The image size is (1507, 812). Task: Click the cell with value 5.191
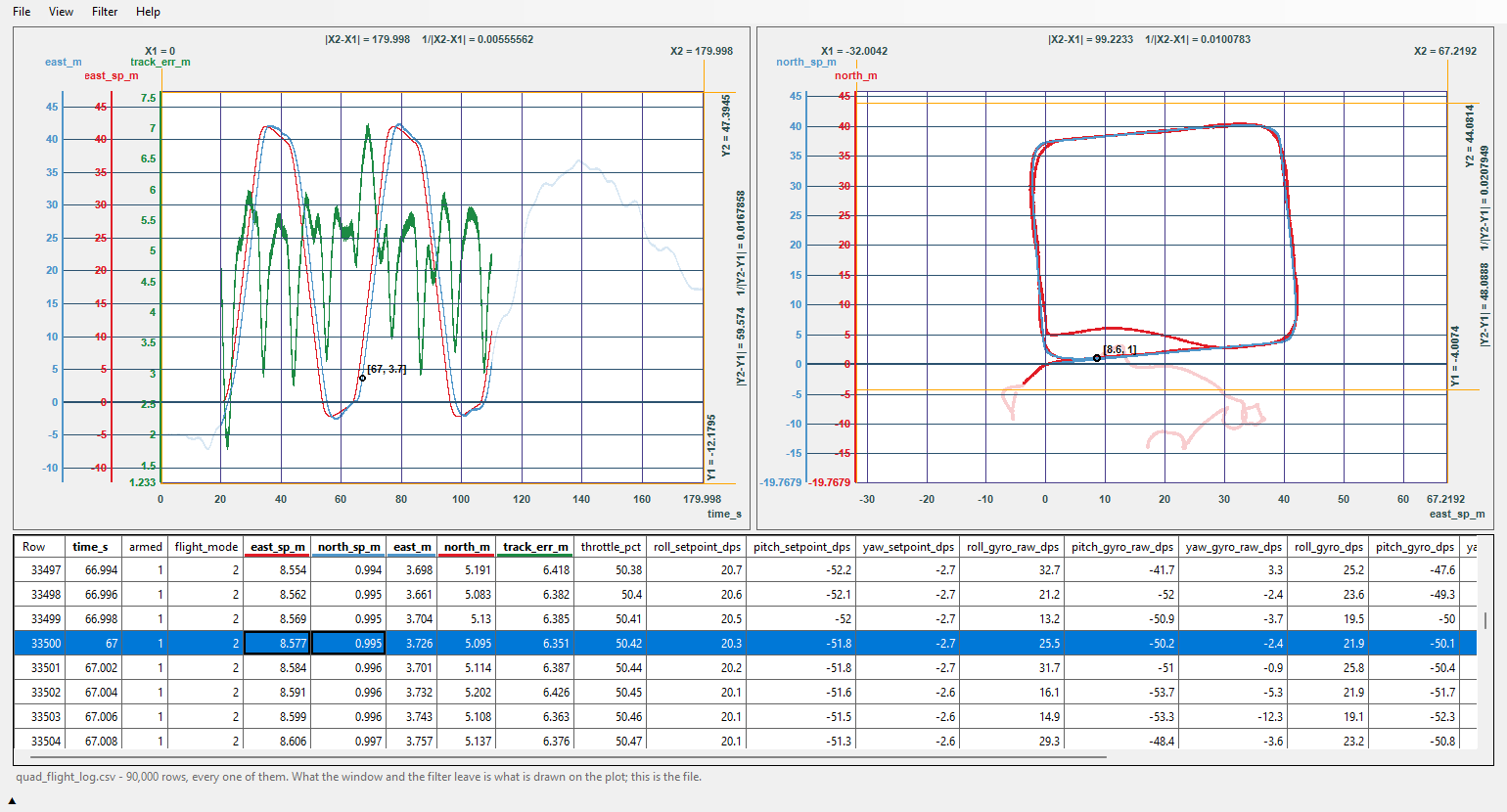click(x=466, y=570)
